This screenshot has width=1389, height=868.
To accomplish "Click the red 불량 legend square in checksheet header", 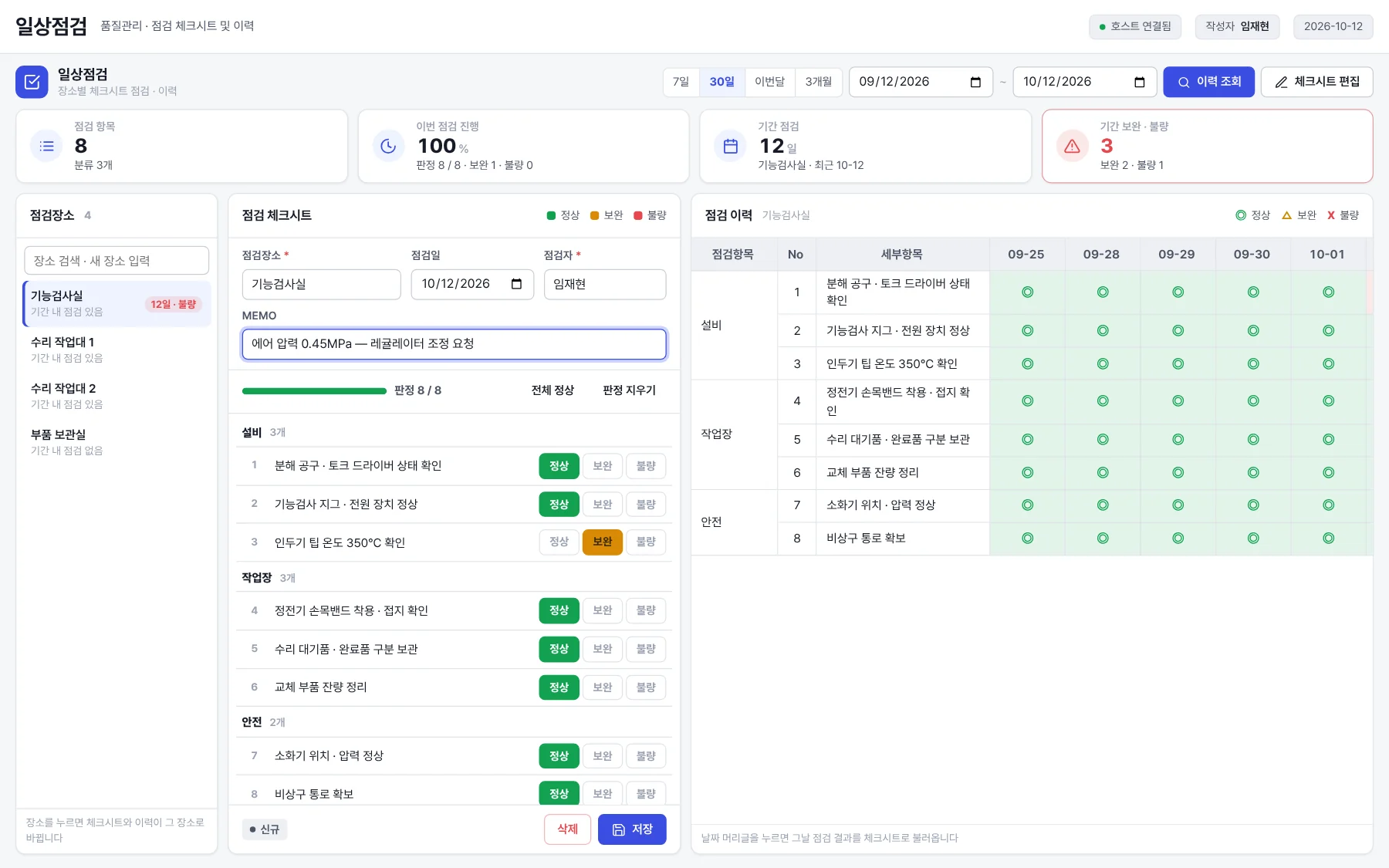I will (x=638, y=215).
